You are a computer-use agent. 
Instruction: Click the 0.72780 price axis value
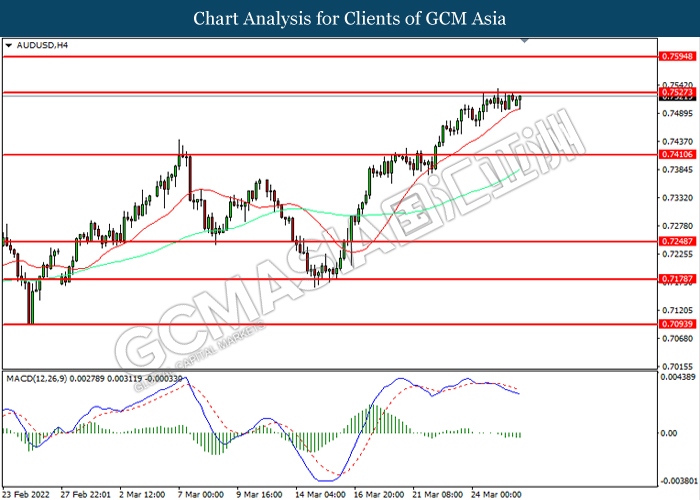678,226
